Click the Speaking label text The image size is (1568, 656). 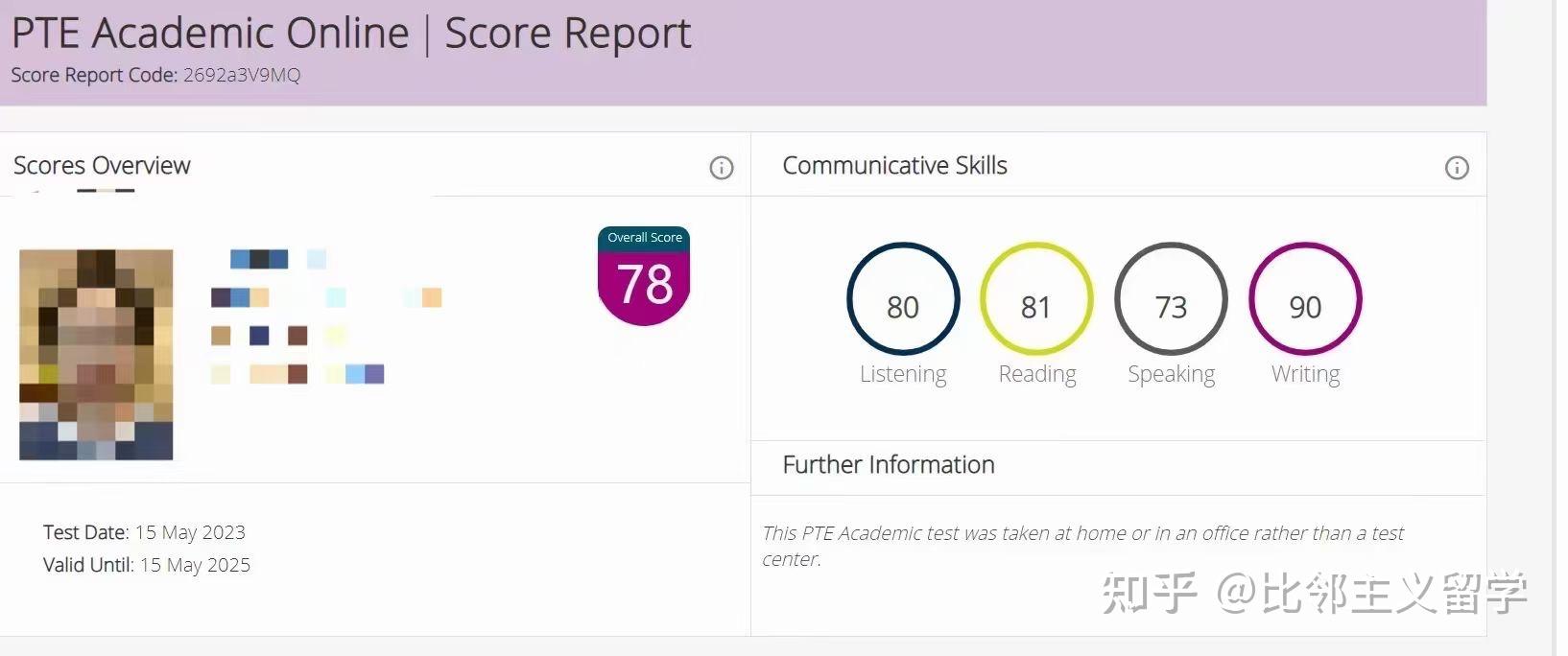(1171, 374)
